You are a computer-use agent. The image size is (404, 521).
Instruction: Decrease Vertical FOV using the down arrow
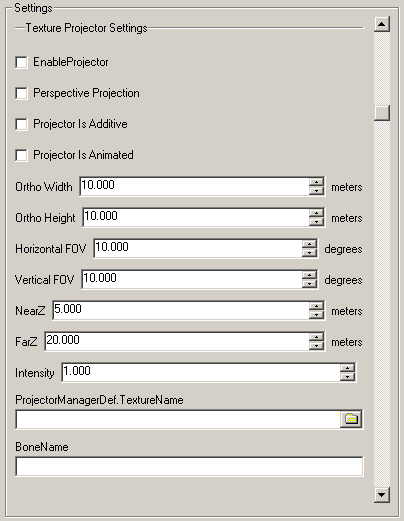(309, 284)
